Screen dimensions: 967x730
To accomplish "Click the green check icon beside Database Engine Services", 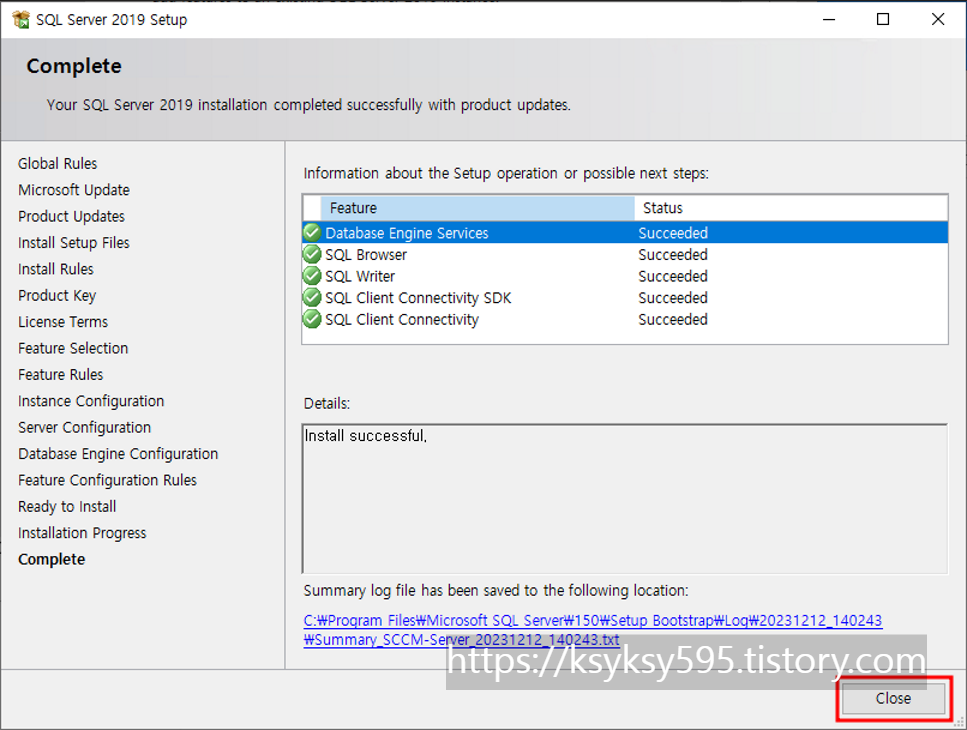I will pyautogui.click(x=312, y=232).
